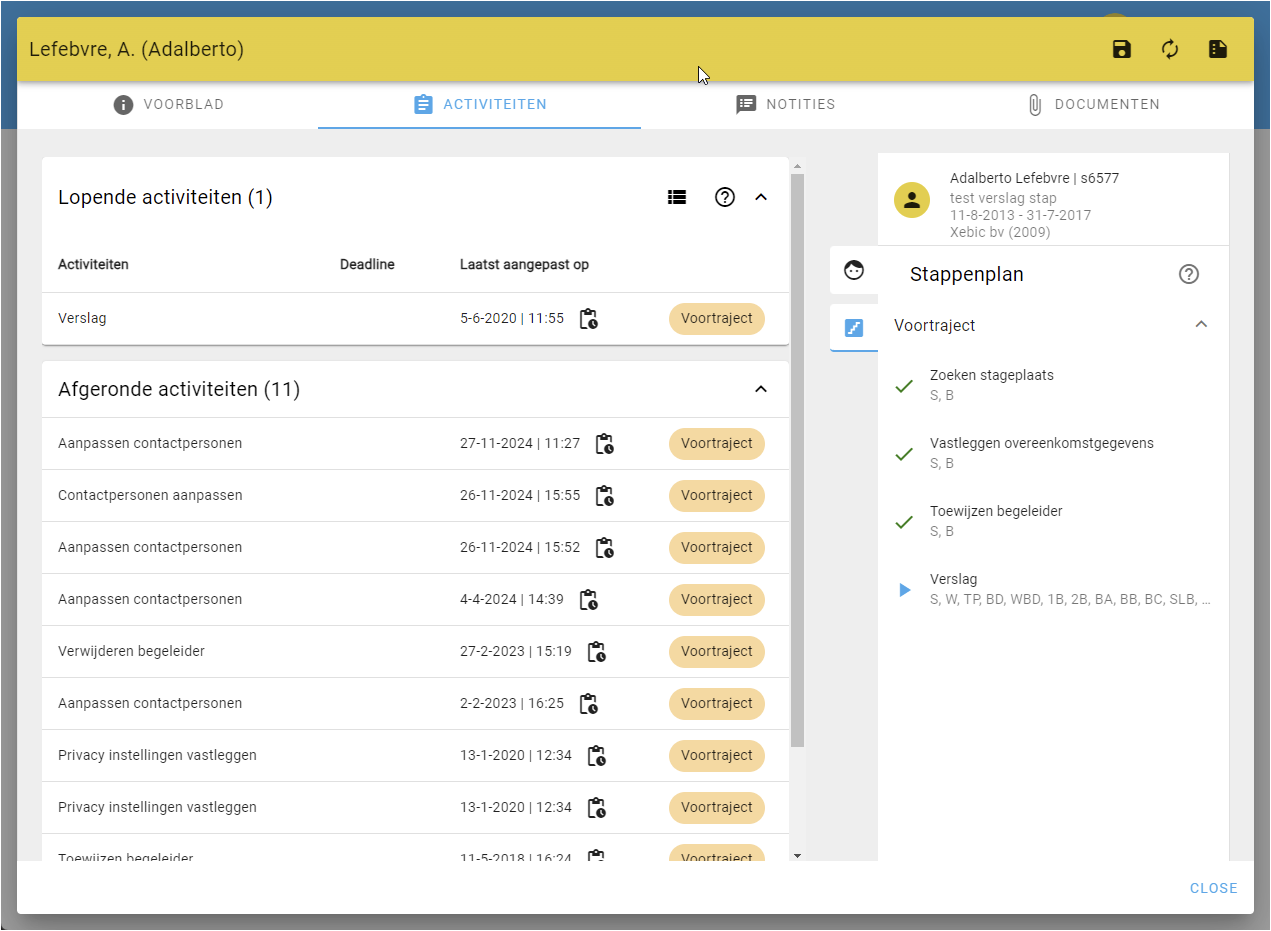Open help icon in Lopende activiteiten header
This screenshot has height=931, width=1271.
point(725,197)
